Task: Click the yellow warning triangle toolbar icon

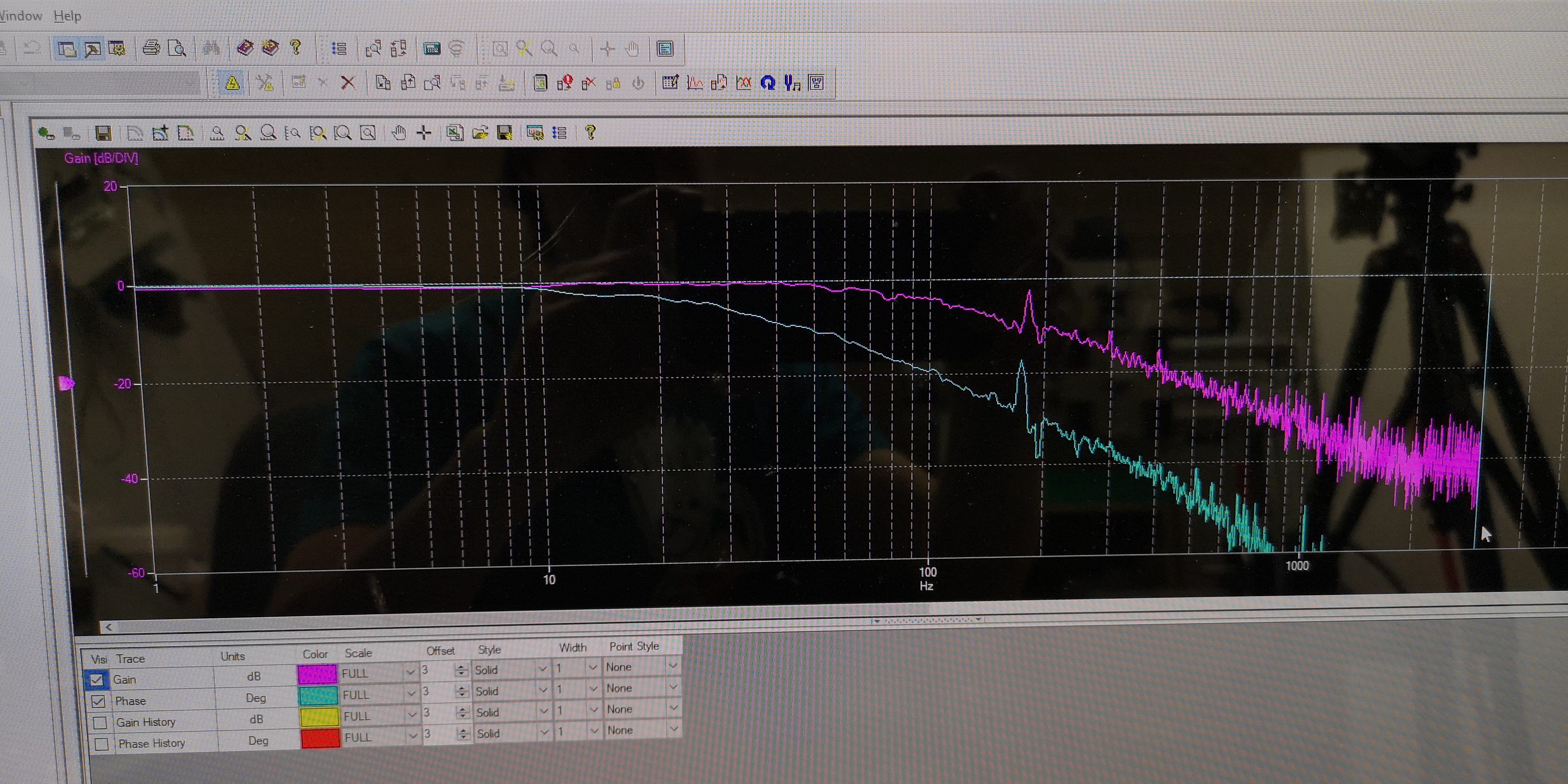Action: (233, 83)
